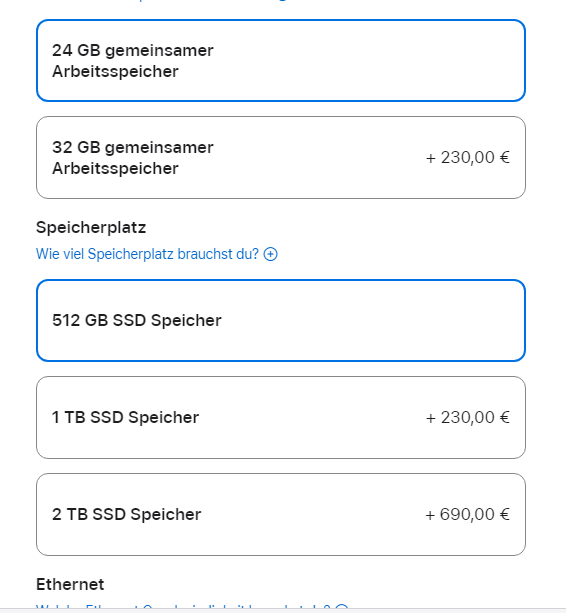Screen dimensions: 566x613
Task: Click the '2 TB SSD Speicher' label text
Action: 127,514
